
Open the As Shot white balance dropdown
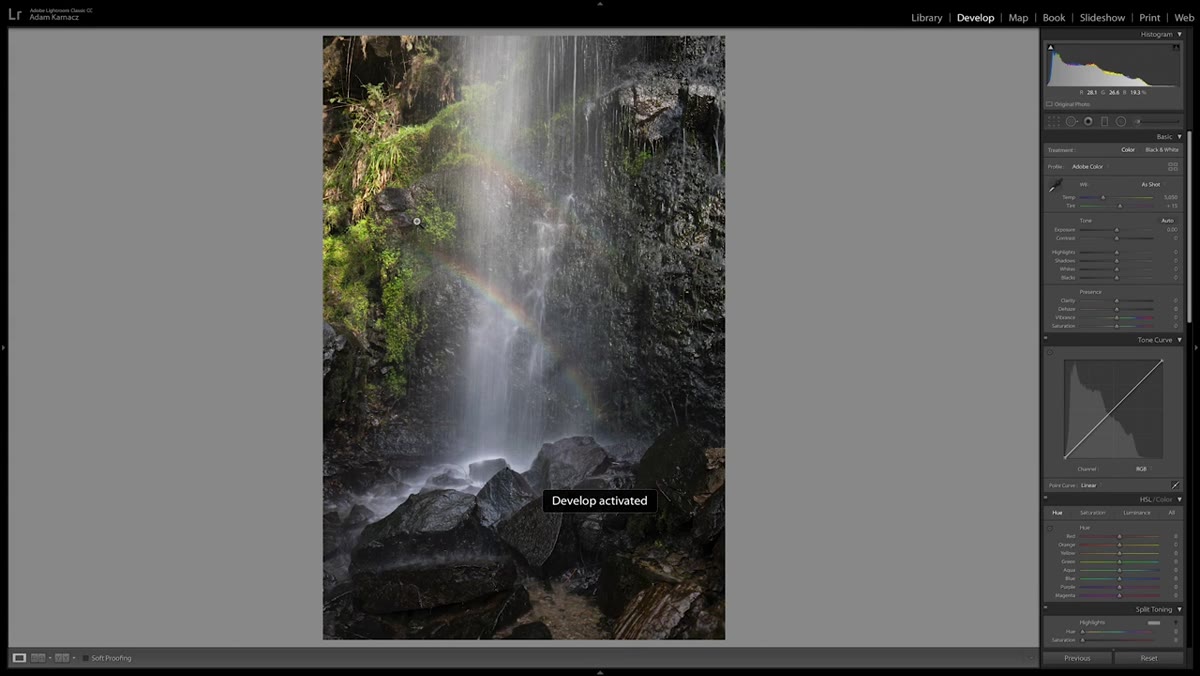[x=1152, y=184]
